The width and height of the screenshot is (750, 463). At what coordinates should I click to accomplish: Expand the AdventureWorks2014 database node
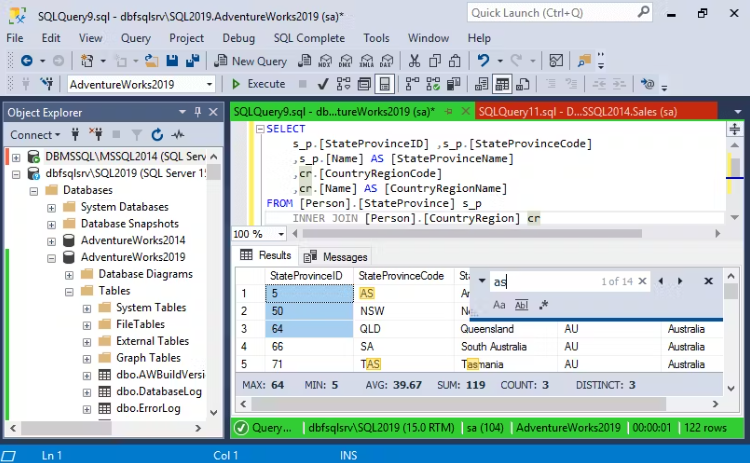point(51,242)
